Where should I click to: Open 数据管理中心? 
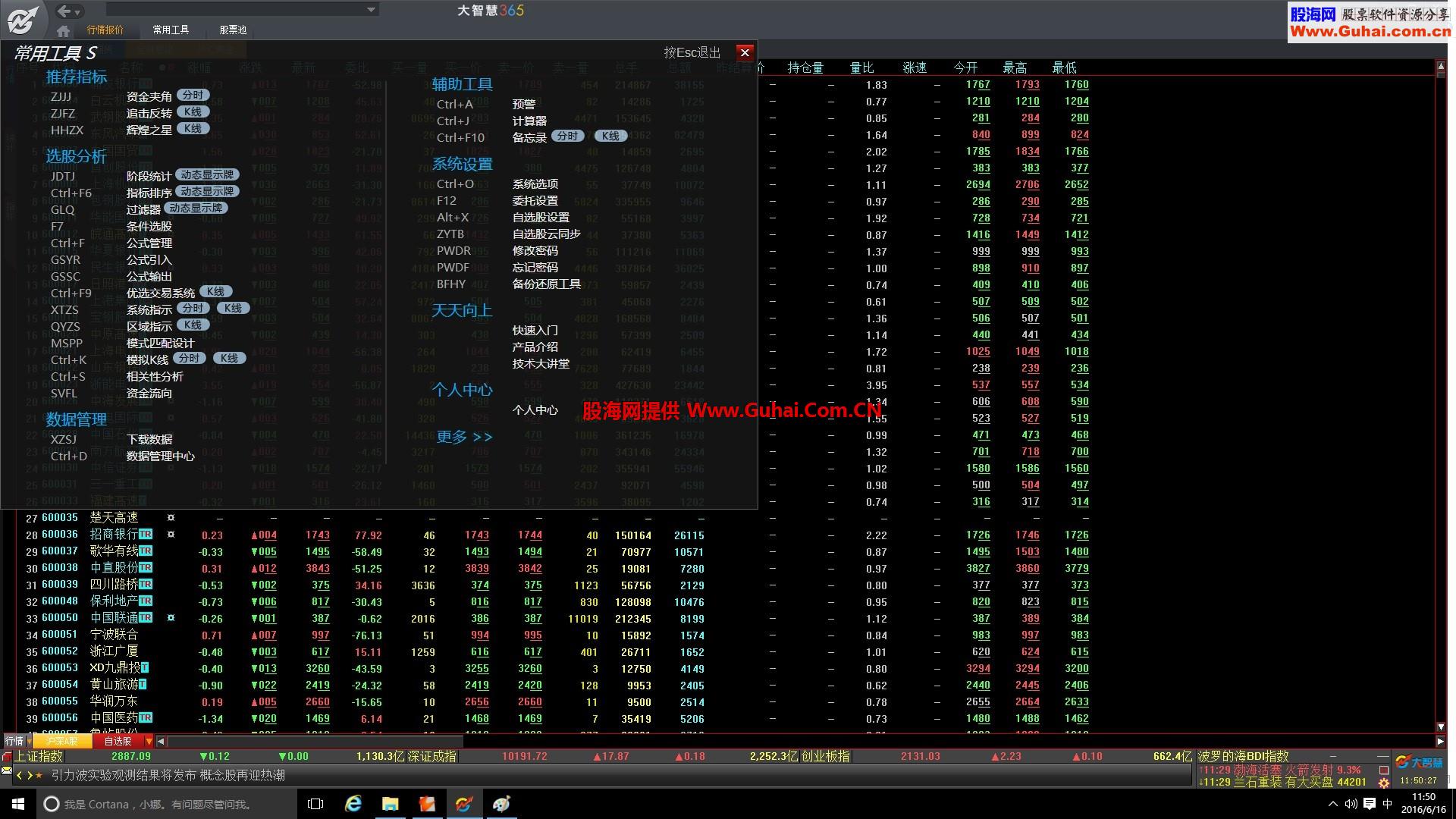coord(160,457)
